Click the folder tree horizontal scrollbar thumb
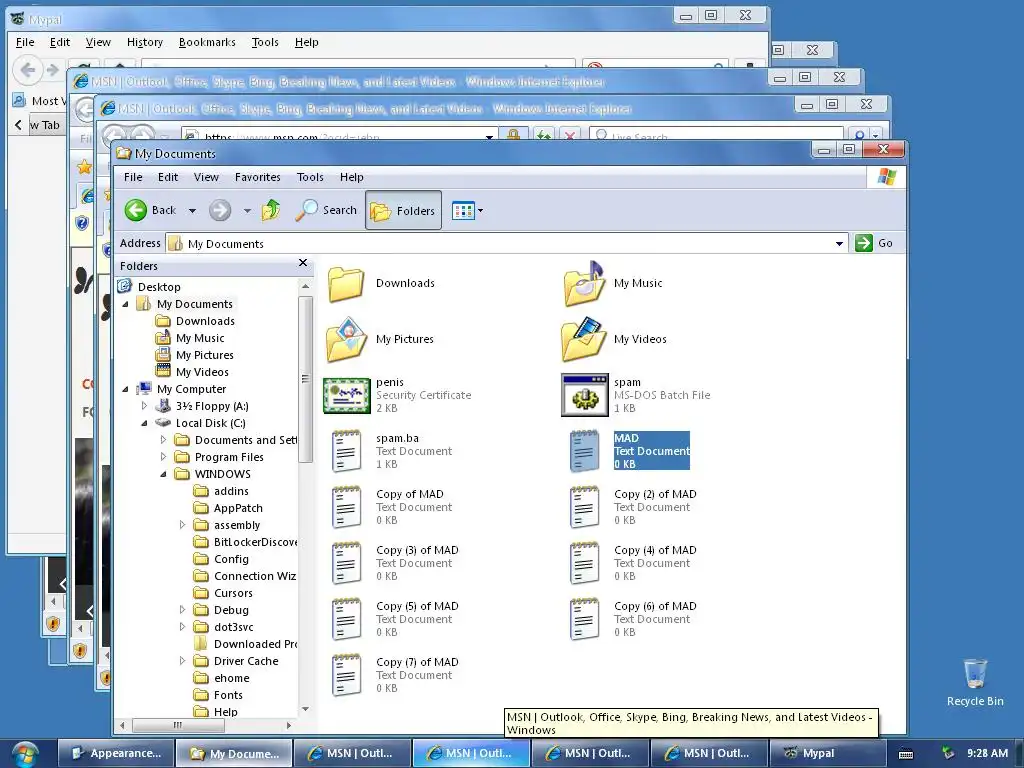This screenshot has width=1024, height=768. click(x=178, y=725)
